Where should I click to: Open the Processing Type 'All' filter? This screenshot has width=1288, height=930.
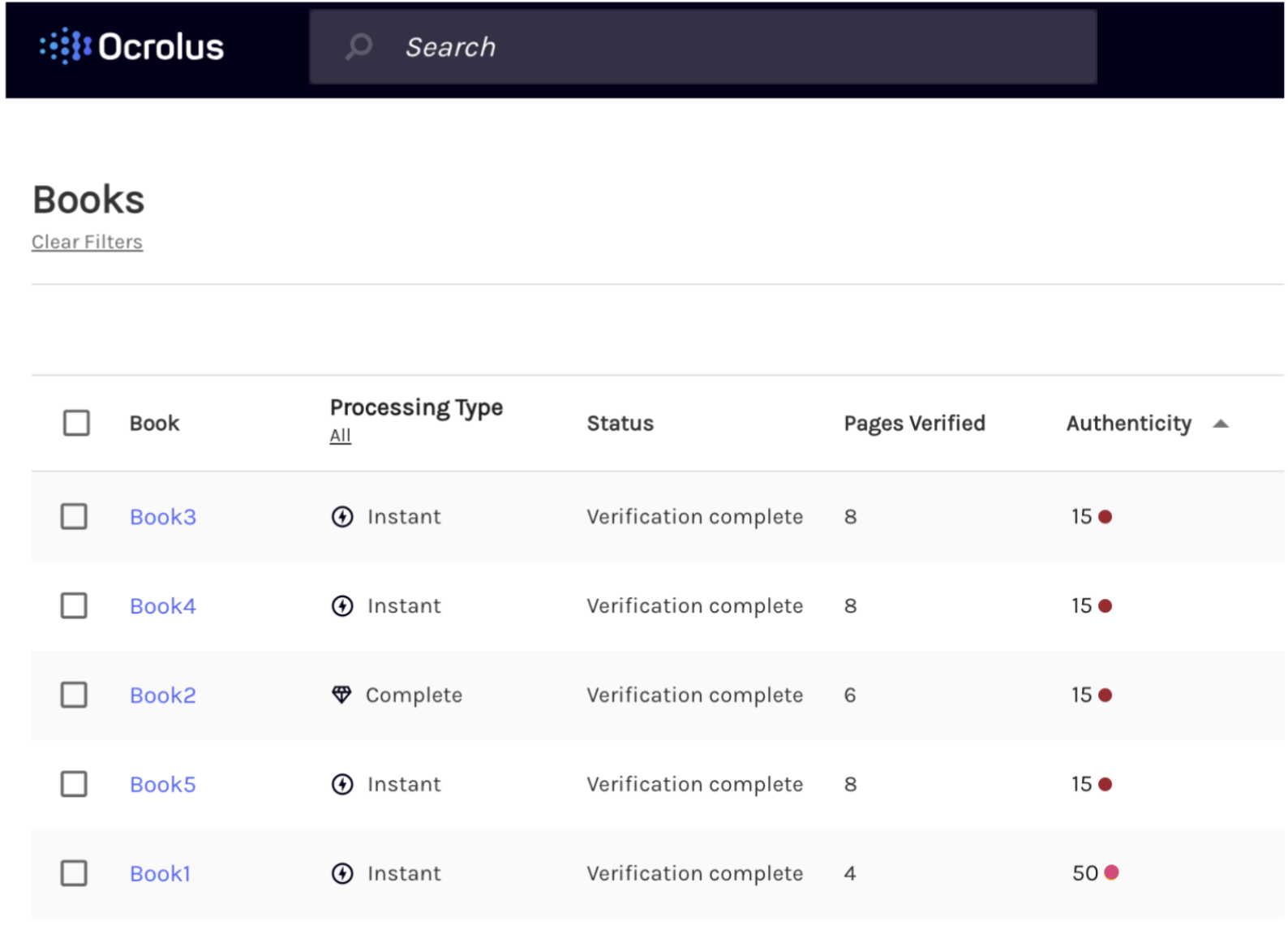click(x=340, y=436)
